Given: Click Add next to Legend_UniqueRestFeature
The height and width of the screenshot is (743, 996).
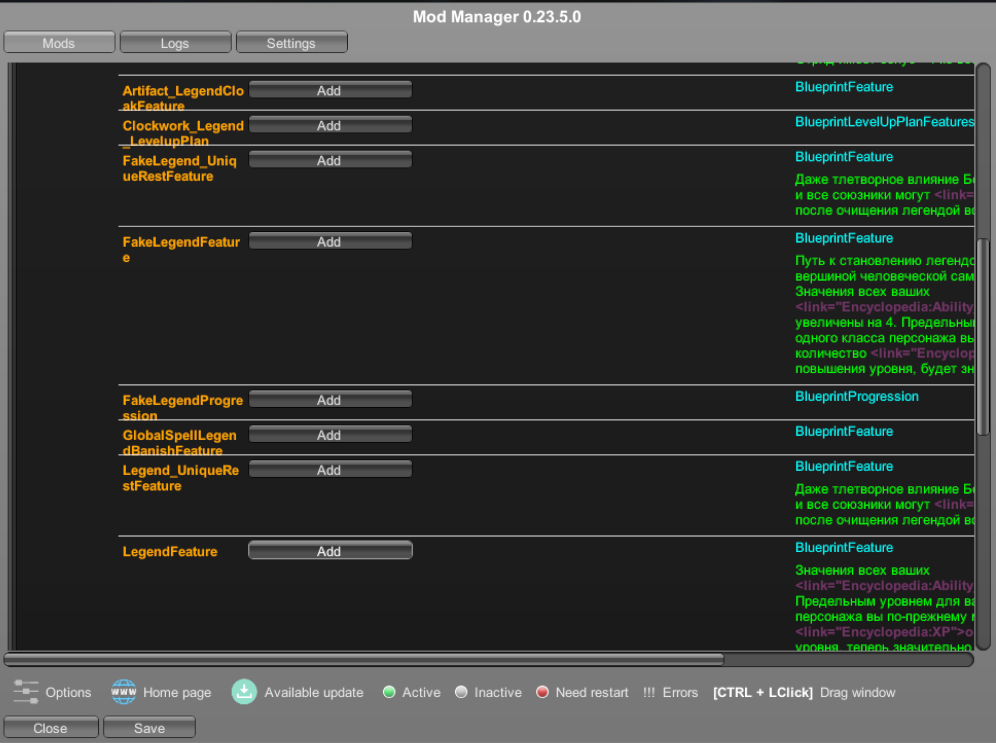Looking at the screenshot, I should [330, 469].
